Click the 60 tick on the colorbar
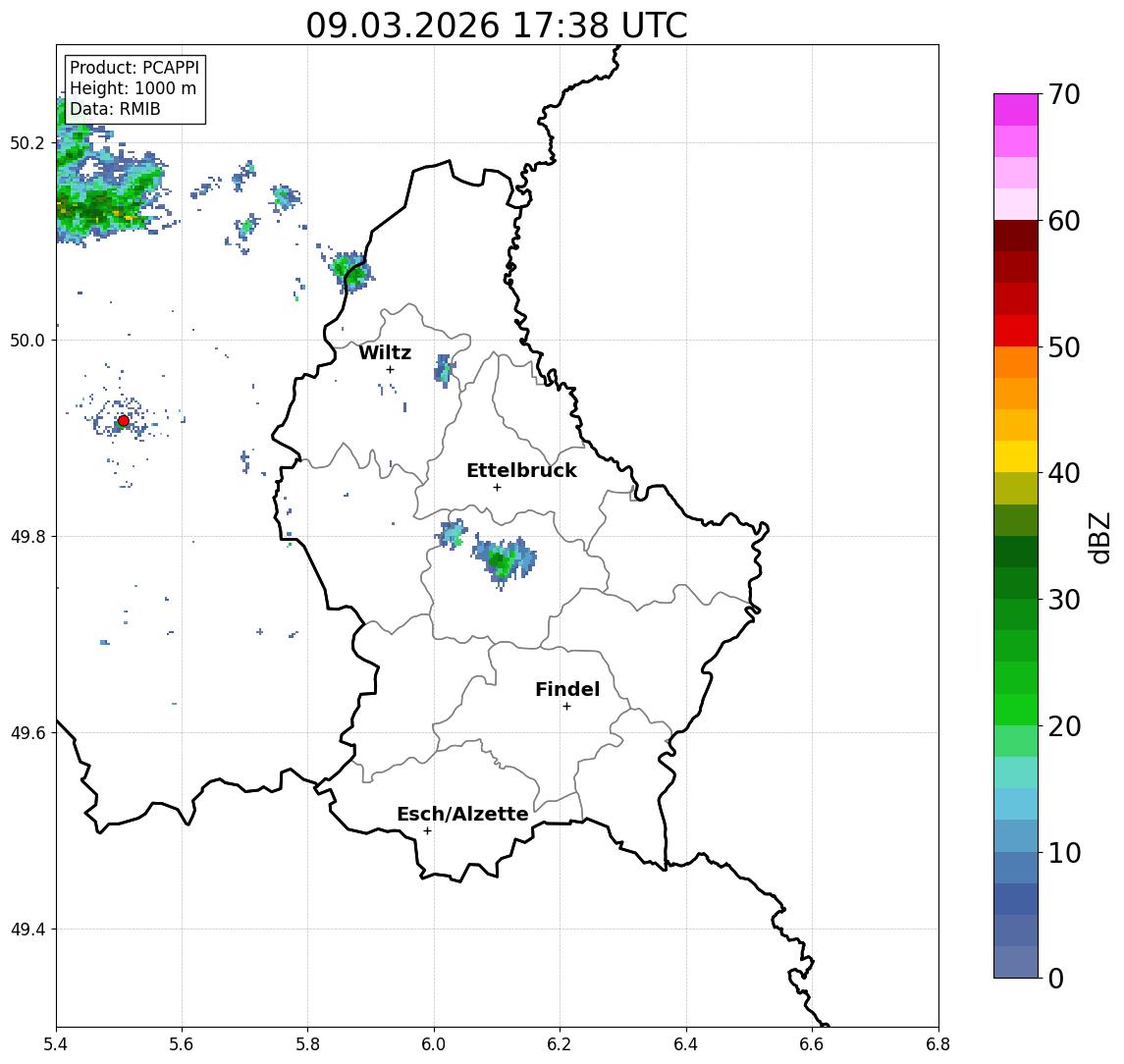 [x=1063, y=221]
